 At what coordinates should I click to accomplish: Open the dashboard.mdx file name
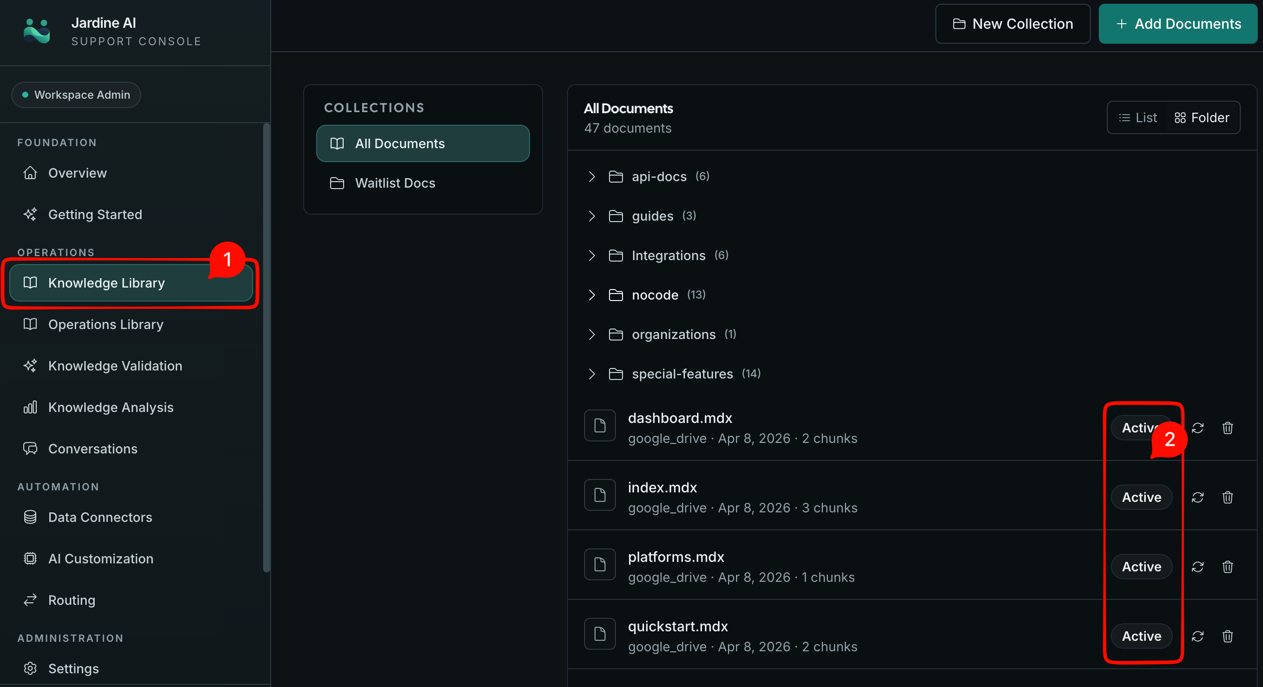pyautogui.click(x=680, y=418)
